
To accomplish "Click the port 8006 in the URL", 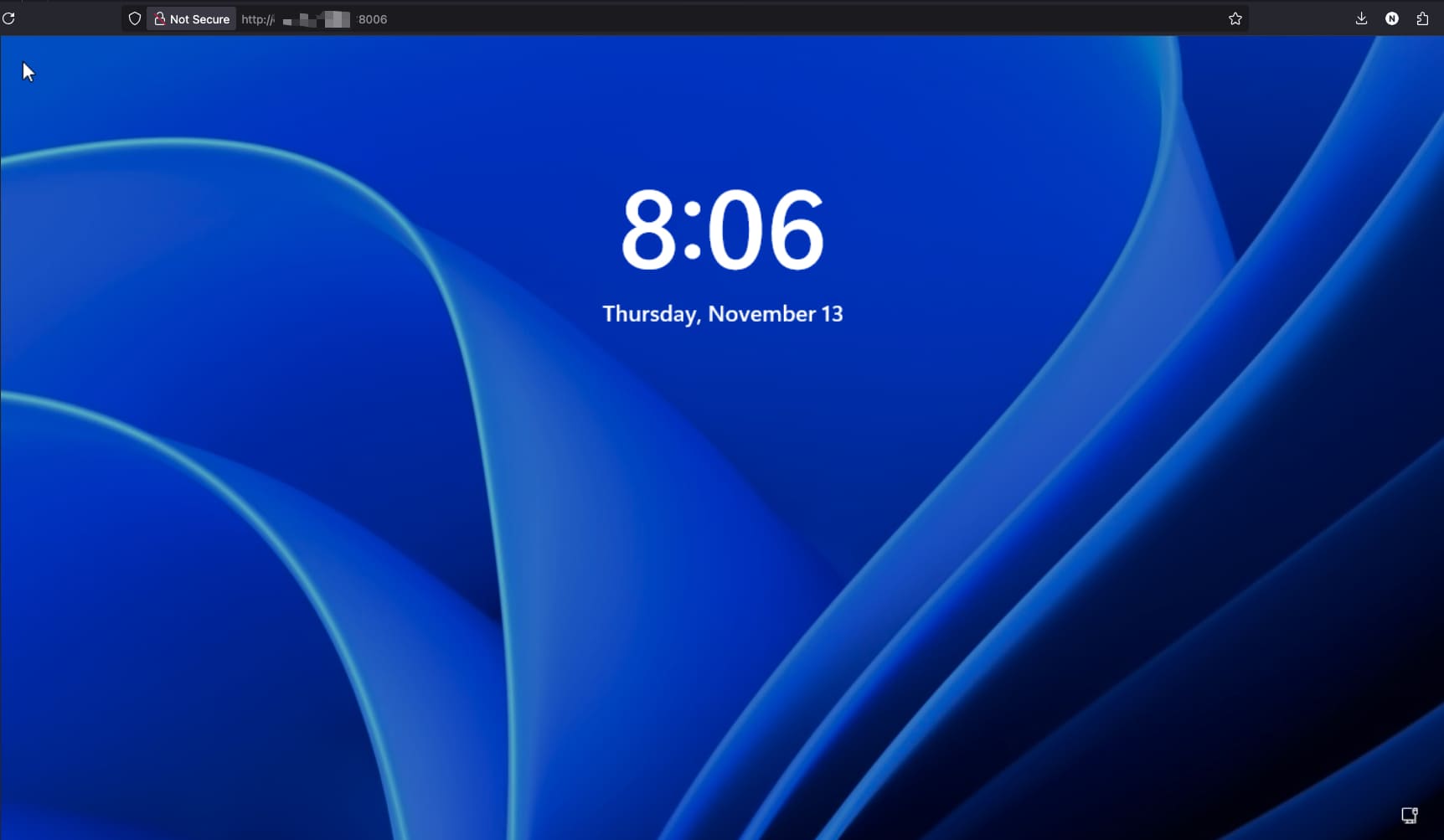I will [x=373, y=19].
